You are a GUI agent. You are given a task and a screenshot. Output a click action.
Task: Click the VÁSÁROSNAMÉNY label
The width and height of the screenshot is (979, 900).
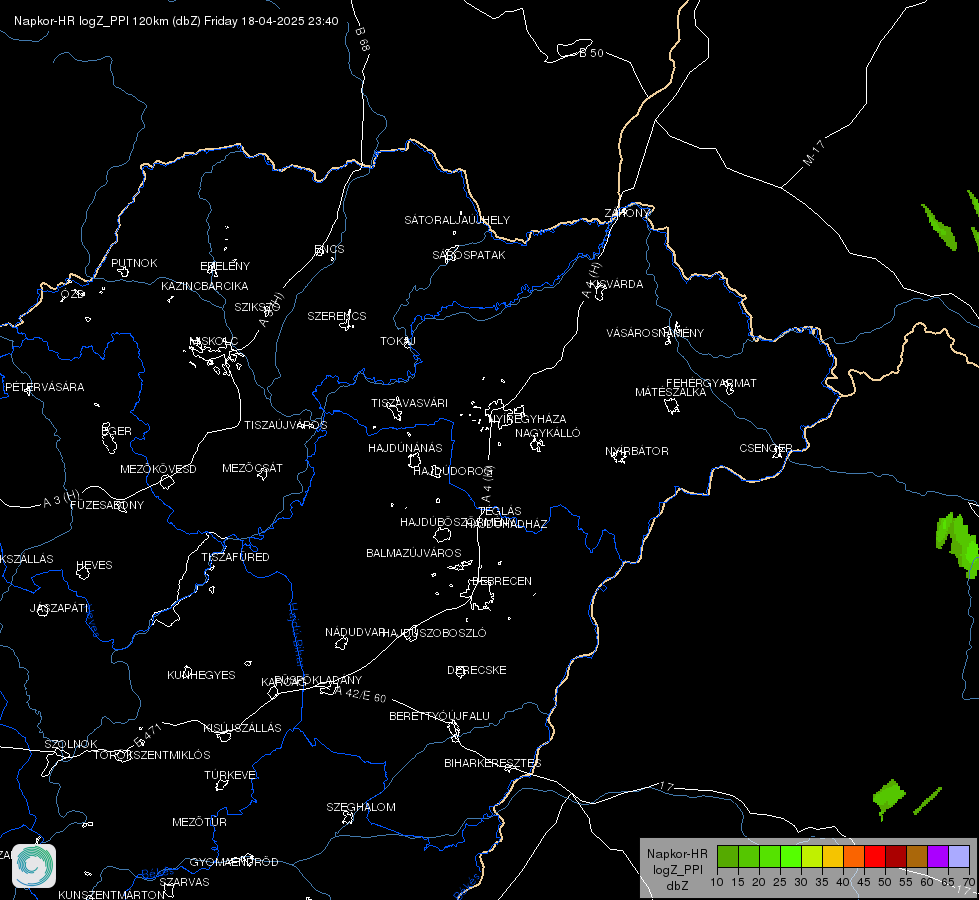tap(655, 333)
